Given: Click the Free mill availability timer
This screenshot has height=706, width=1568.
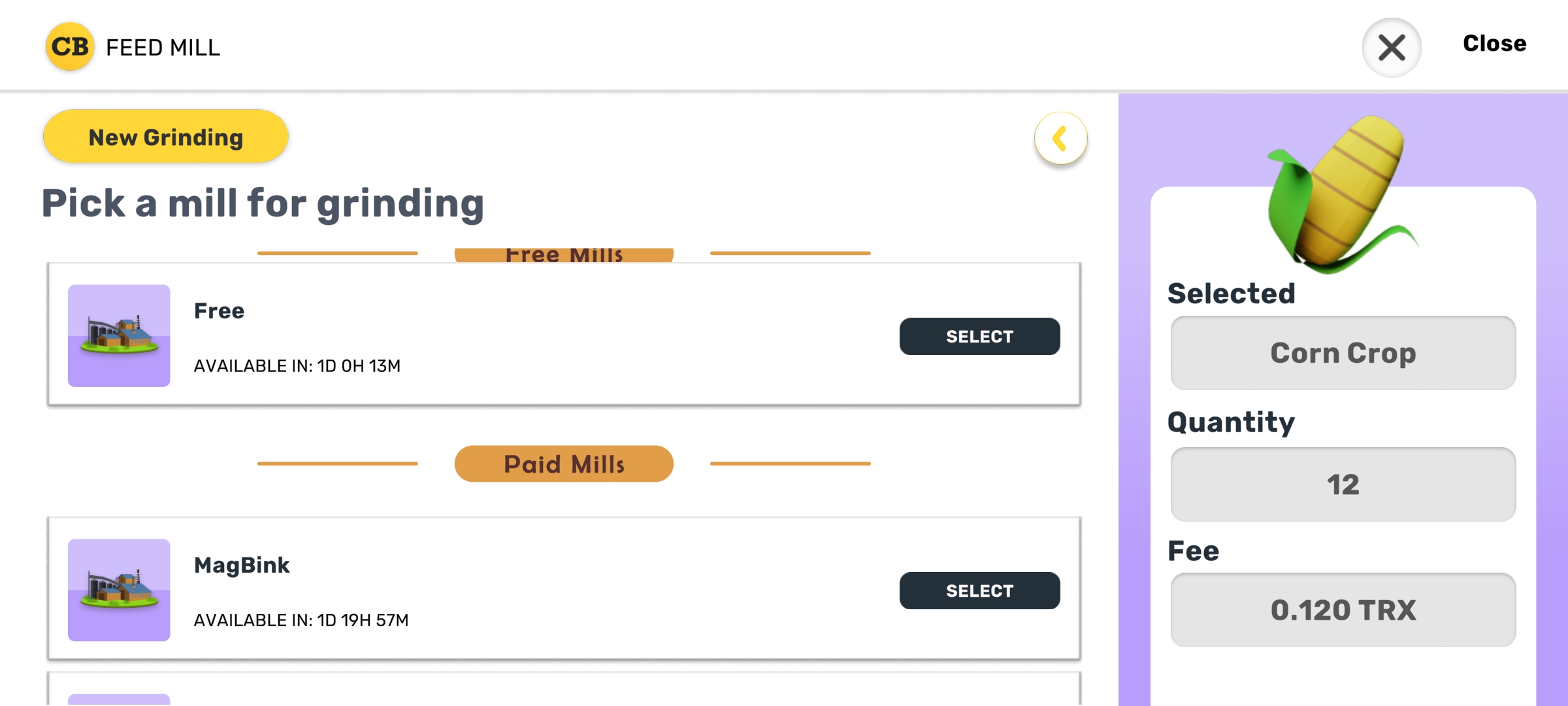Looking at the screenshot, I should [x=297, y=366].
